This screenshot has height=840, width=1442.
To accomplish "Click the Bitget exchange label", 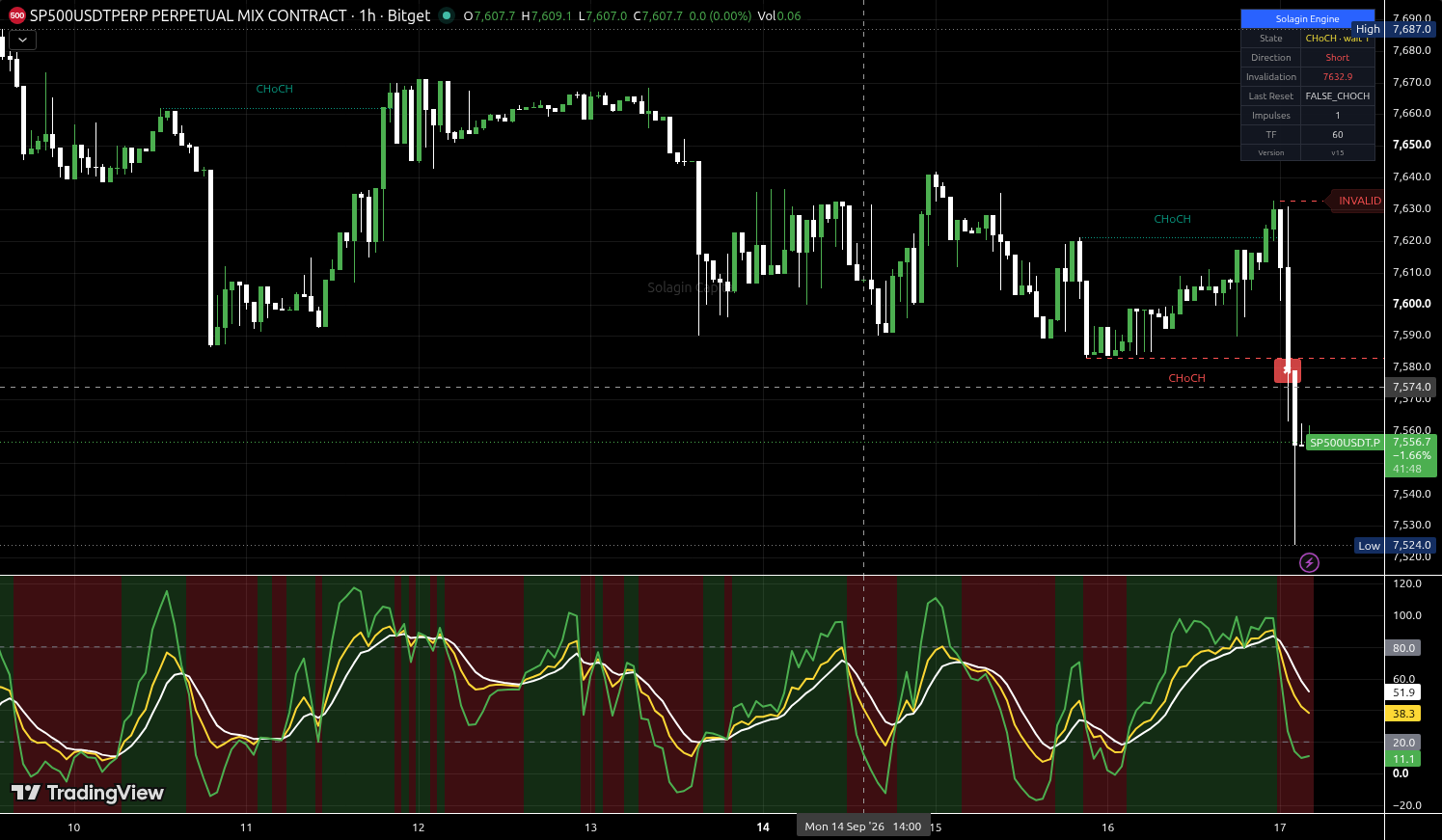I will pyautogui.click(x=409, y=15).
